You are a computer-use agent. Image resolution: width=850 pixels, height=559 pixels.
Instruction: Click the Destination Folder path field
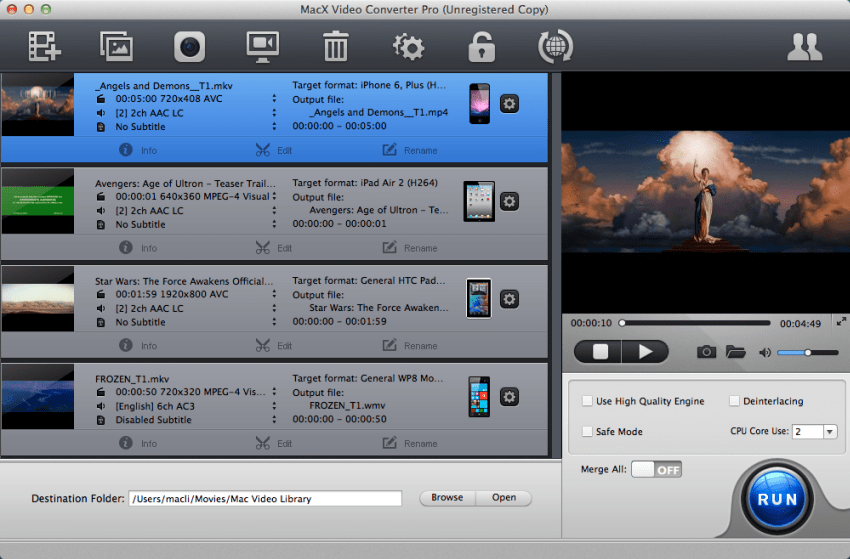point(265,498)
